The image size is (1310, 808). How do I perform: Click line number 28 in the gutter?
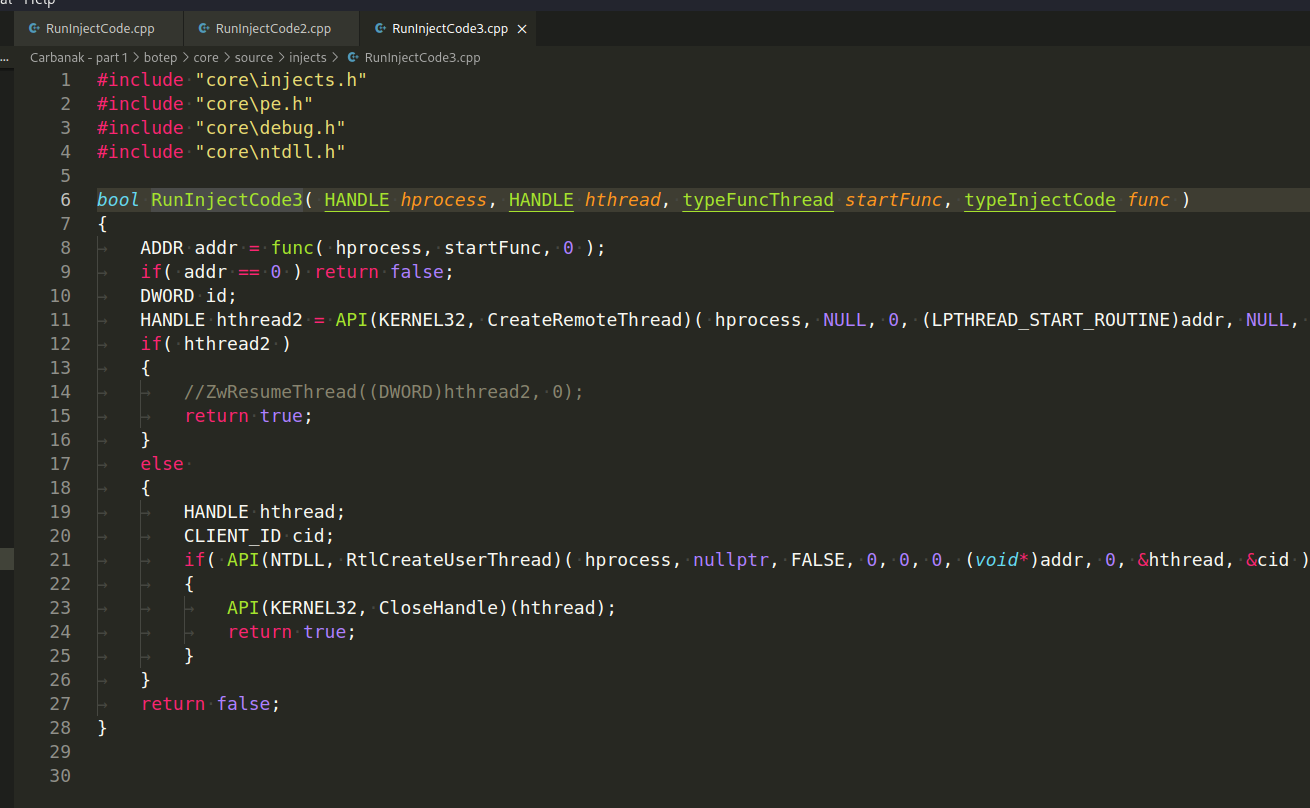click(60, 728)
